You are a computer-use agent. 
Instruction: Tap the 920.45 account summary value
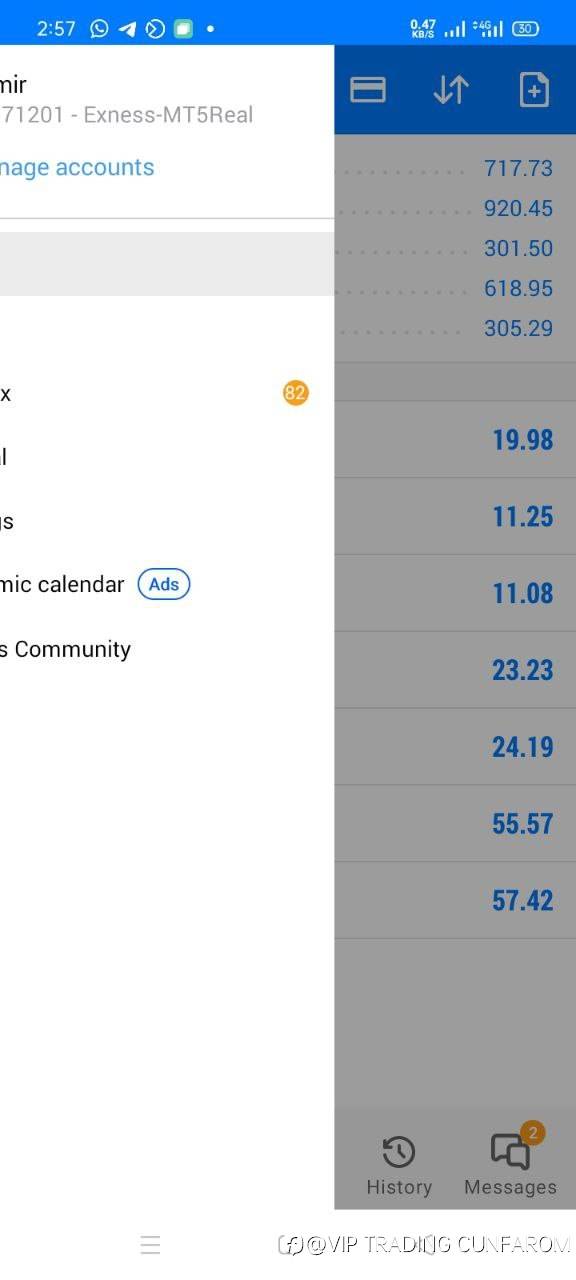click(518, 208)
